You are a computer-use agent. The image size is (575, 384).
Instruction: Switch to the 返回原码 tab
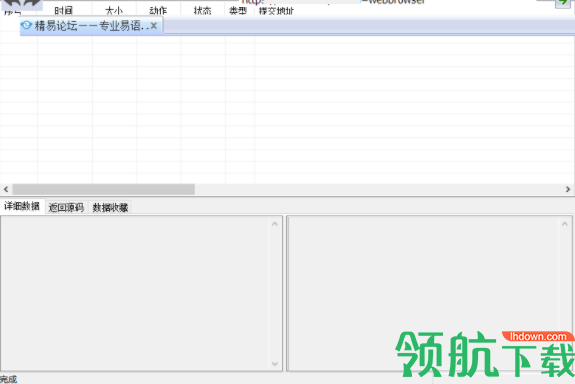pos(66,208)
